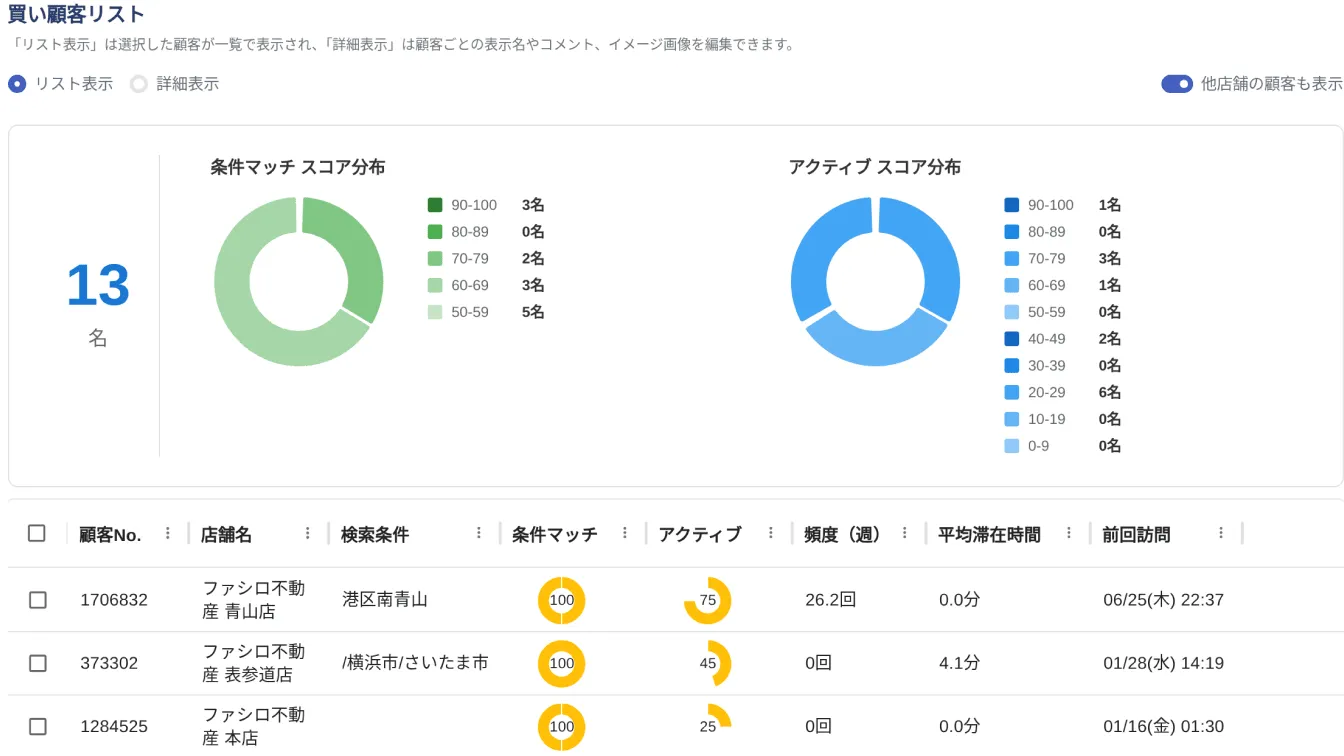The width and height of the screenshot is (1344, 756).
Task: Click the 90-100 green legend swatch
Action: point(435,205)
